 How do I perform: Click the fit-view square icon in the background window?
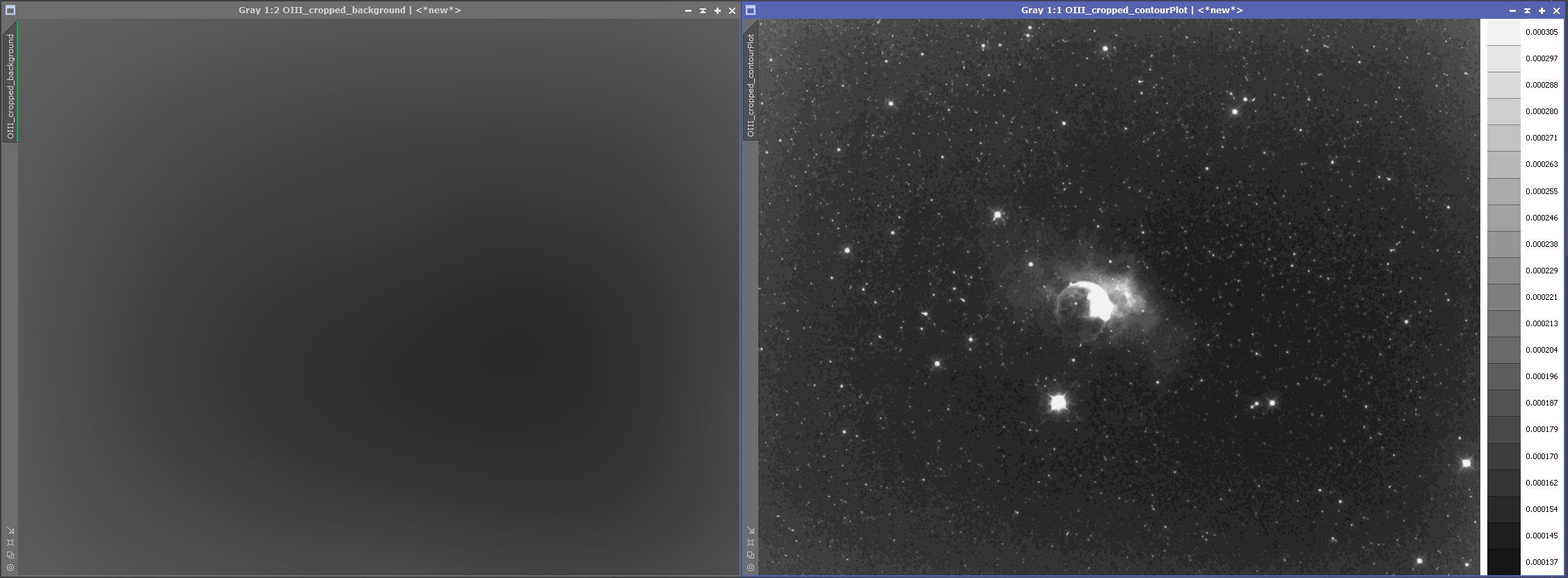click(x=10, y=543)
